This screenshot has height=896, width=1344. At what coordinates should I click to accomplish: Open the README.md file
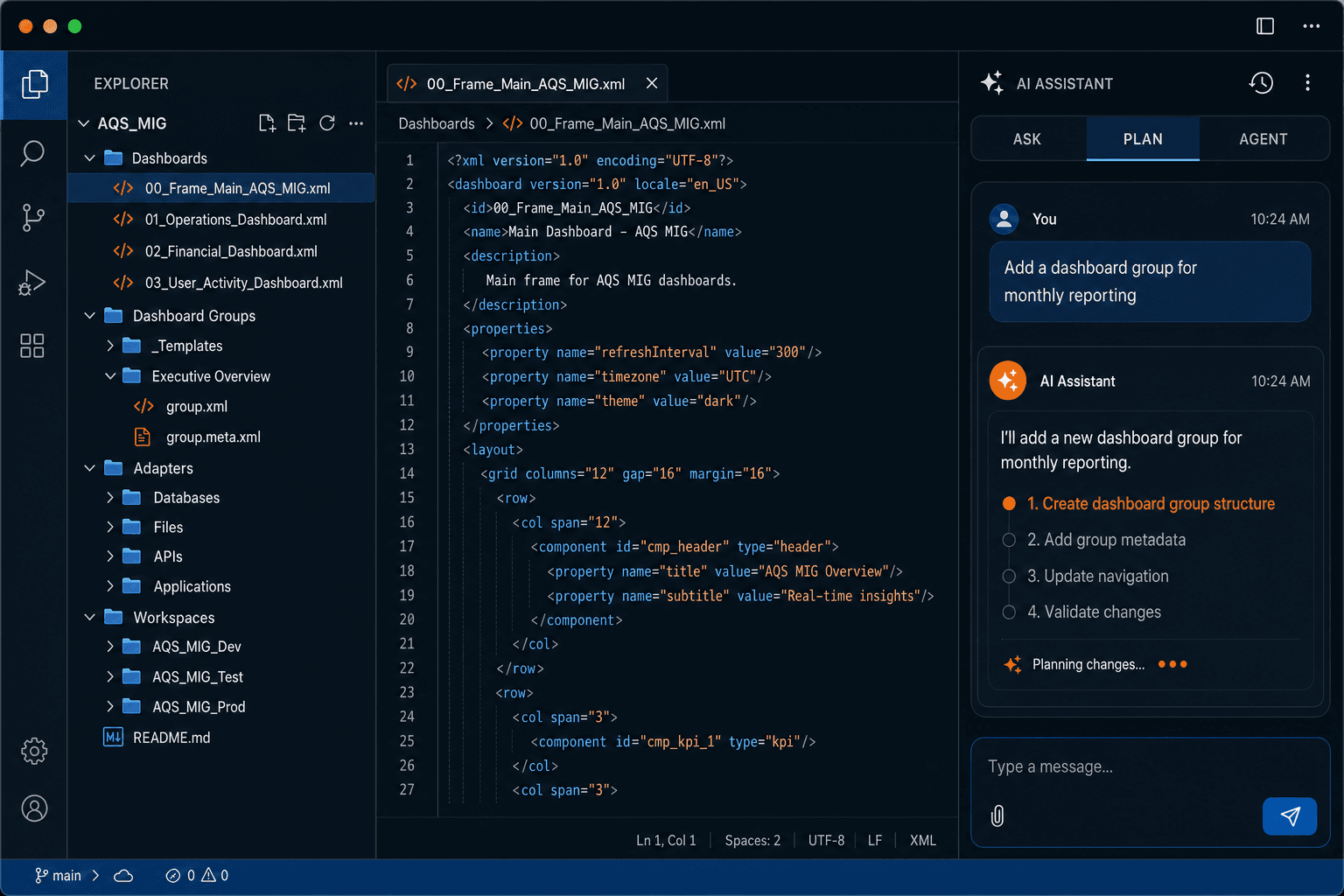coord(171,738)
